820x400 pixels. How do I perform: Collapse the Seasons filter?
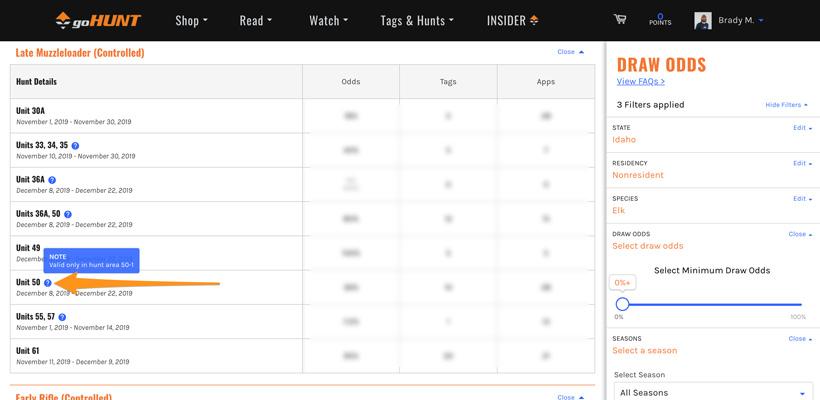pos(797,339)
